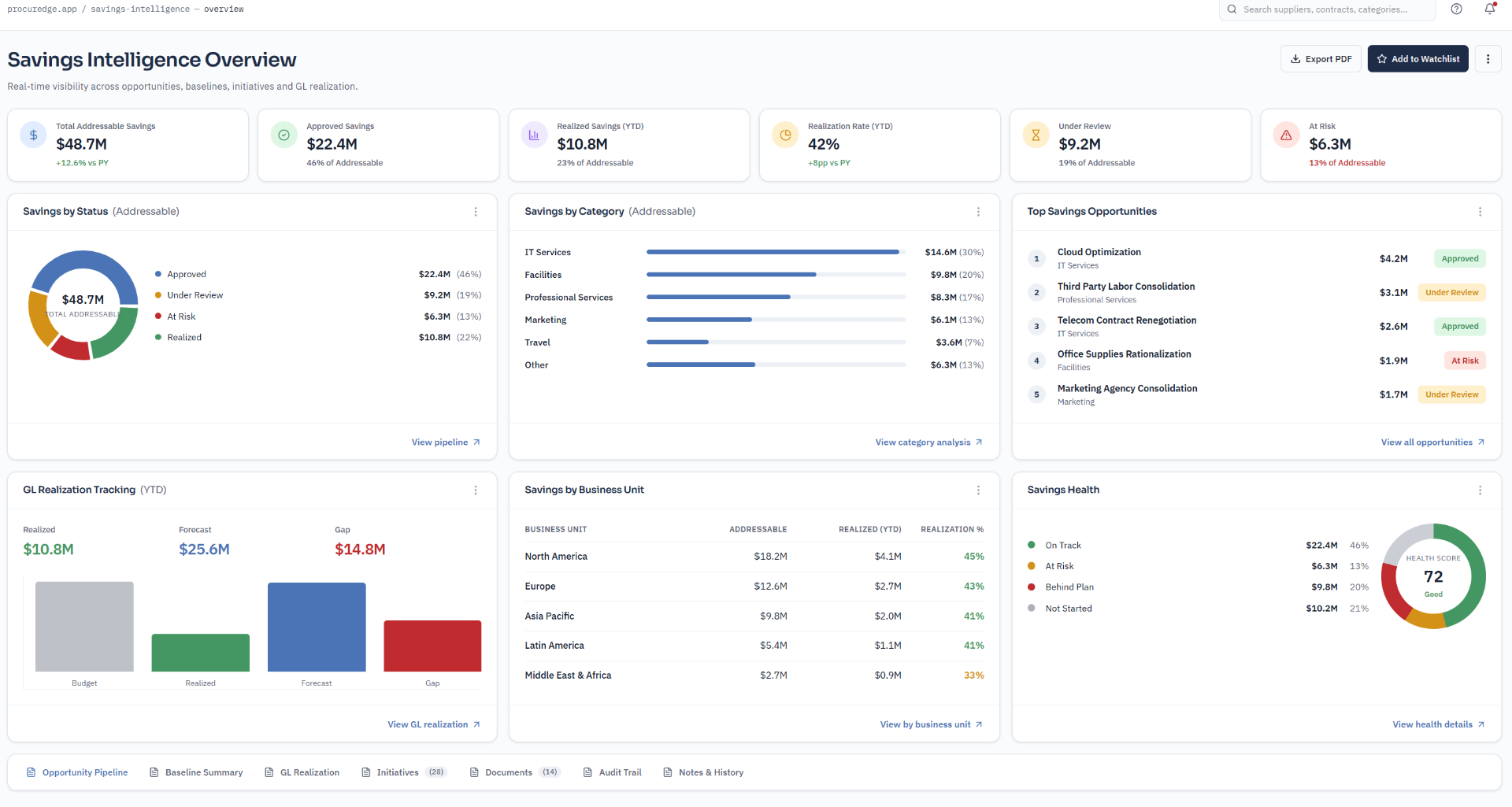The width and height of the screenshot is (1512, 807).
Task: Open the View all opportunities link
Action: pos(1432,442)
